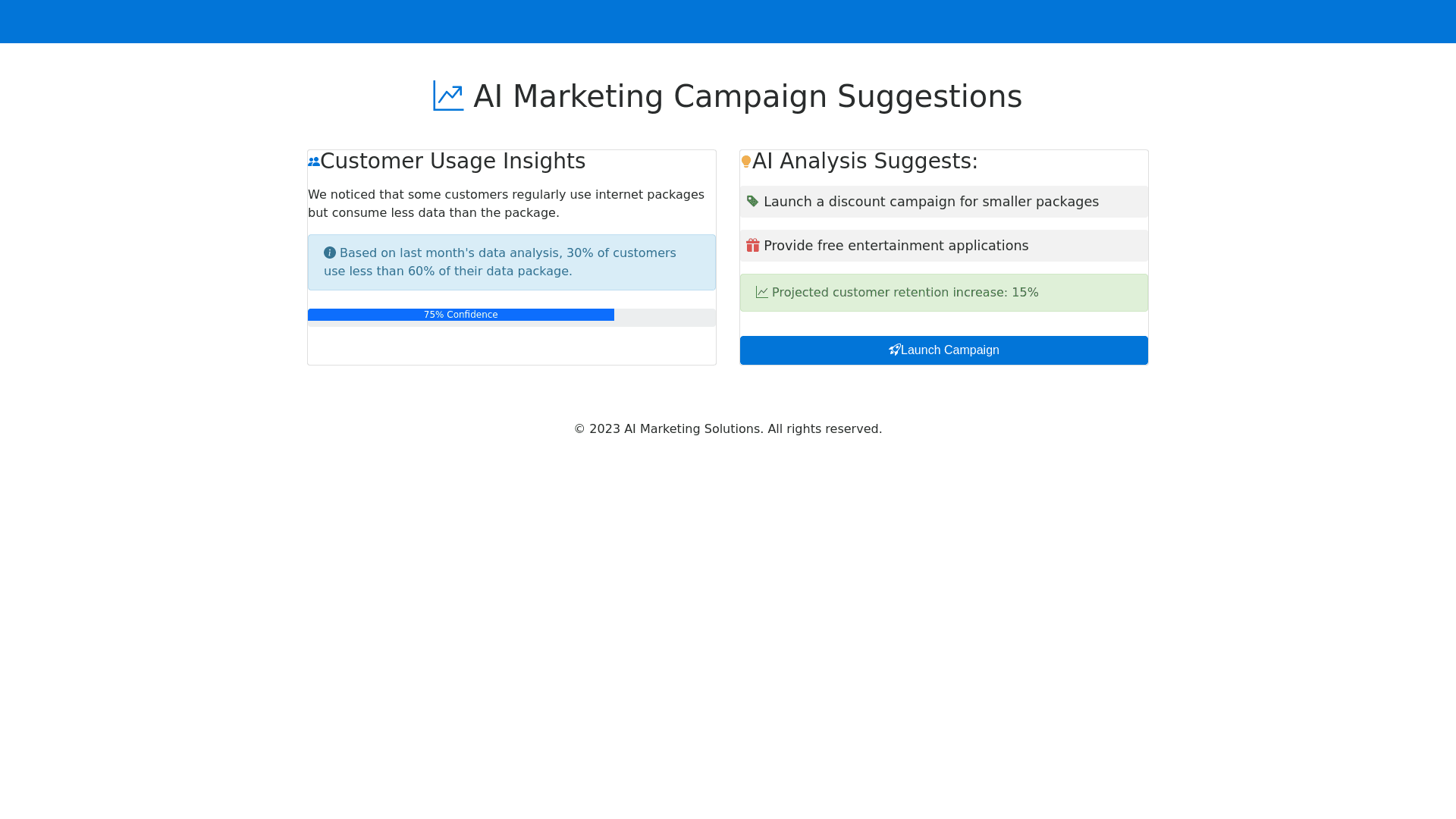This screenshot has width=1456, height=819.
Task: Click the trend icon beside projected retention increase
Action: point(762,293)
